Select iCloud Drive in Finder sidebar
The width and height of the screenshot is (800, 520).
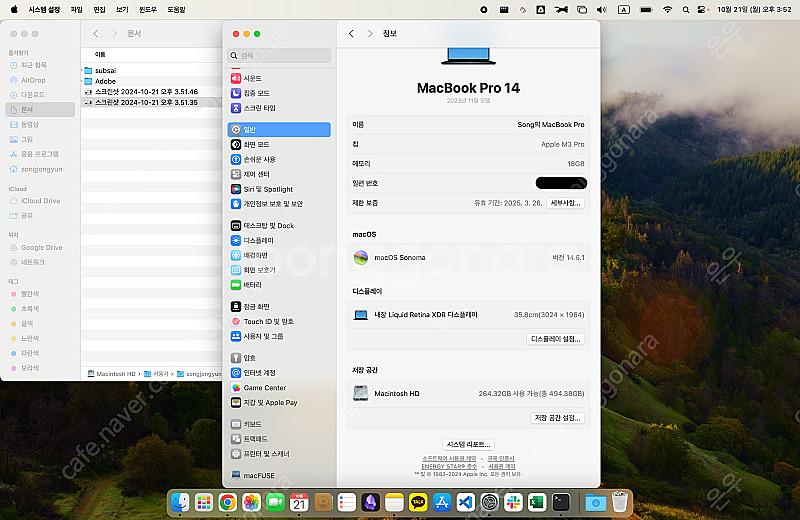click(35, 201)
